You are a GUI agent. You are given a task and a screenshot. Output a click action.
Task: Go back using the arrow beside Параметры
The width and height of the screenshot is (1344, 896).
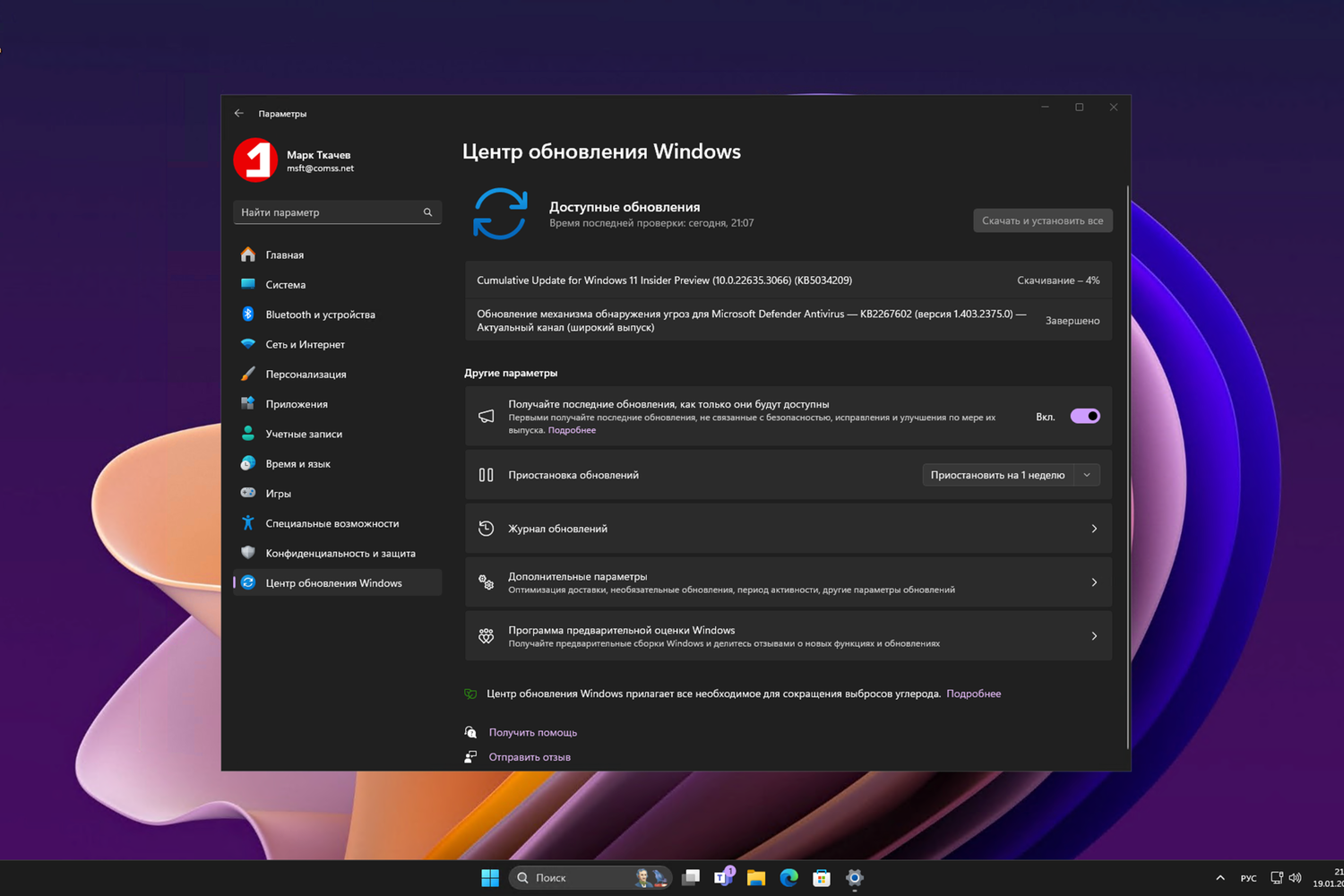pyautogui.click(x=238, y=114)
